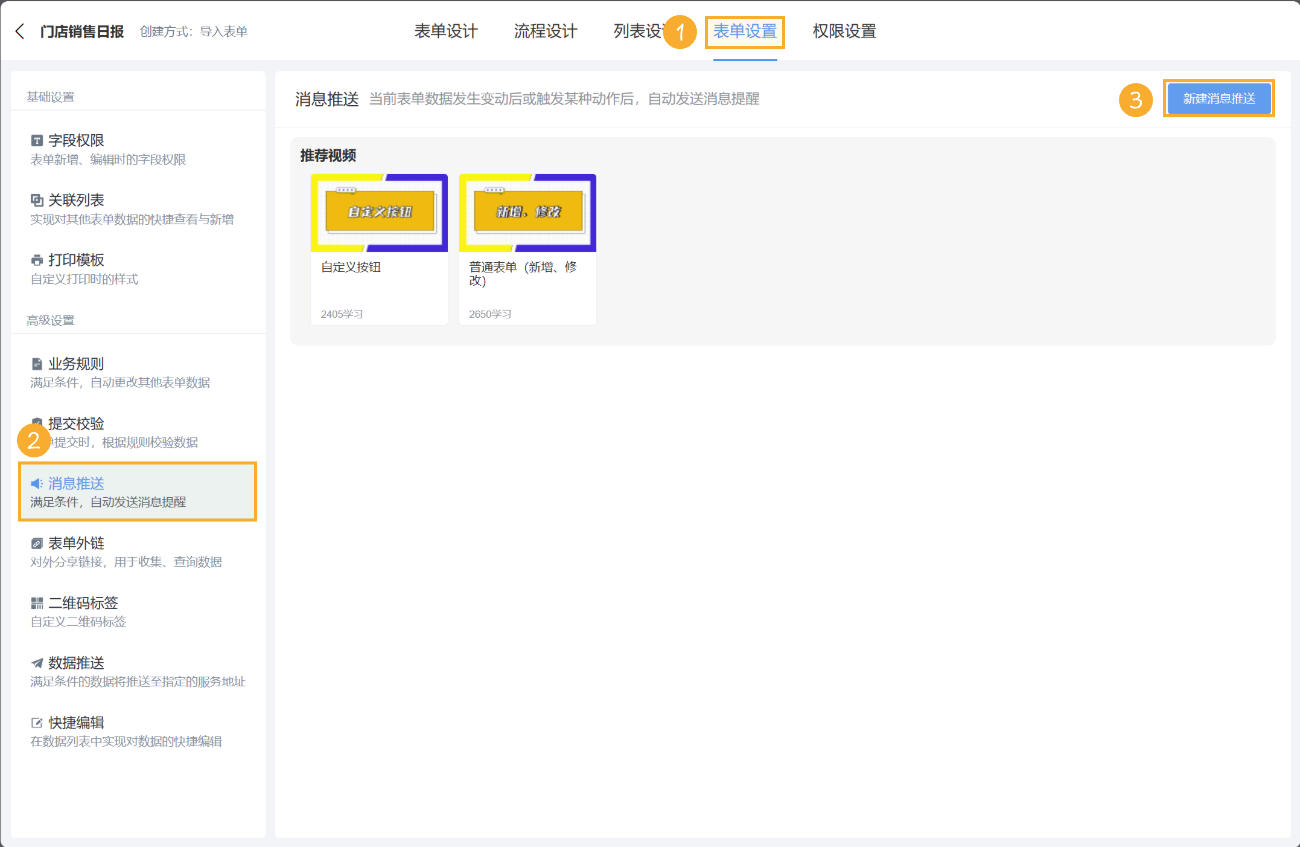Play the 普通表单（新增、修改）video
The height and width of the screenshot is (847, 1300).
click(527, 212)
